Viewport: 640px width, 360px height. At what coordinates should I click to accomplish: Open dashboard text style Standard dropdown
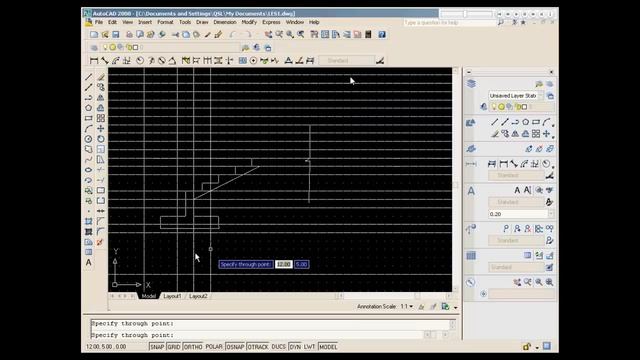(516, 202)
